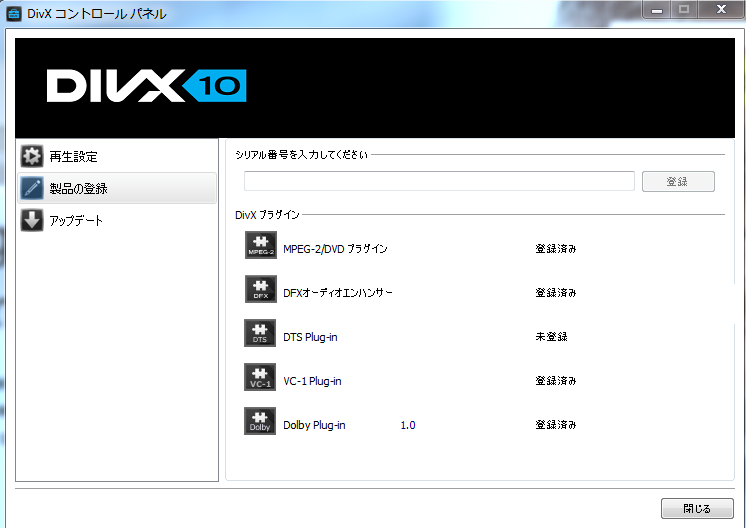The width and height of the screenshot is (746, 528).
Task: Open the 再生設定 gear icon
Action: 32,156
